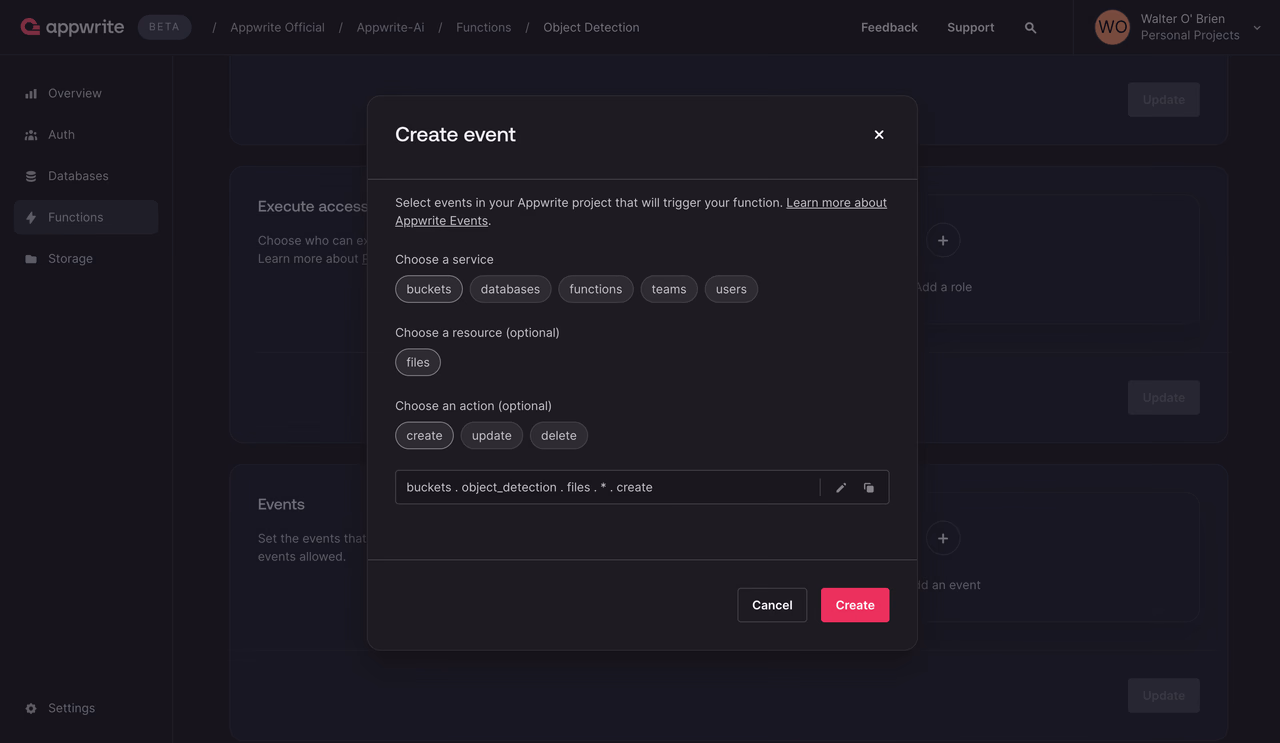
Task: Open the search magnifier icon
Action: pyautogui.click(x=1030, y=28)
